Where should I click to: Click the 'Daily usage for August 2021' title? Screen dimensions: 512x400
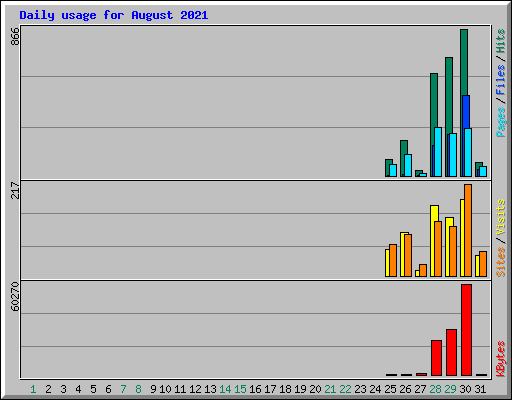pyautogui.click(x=114, y=15)
